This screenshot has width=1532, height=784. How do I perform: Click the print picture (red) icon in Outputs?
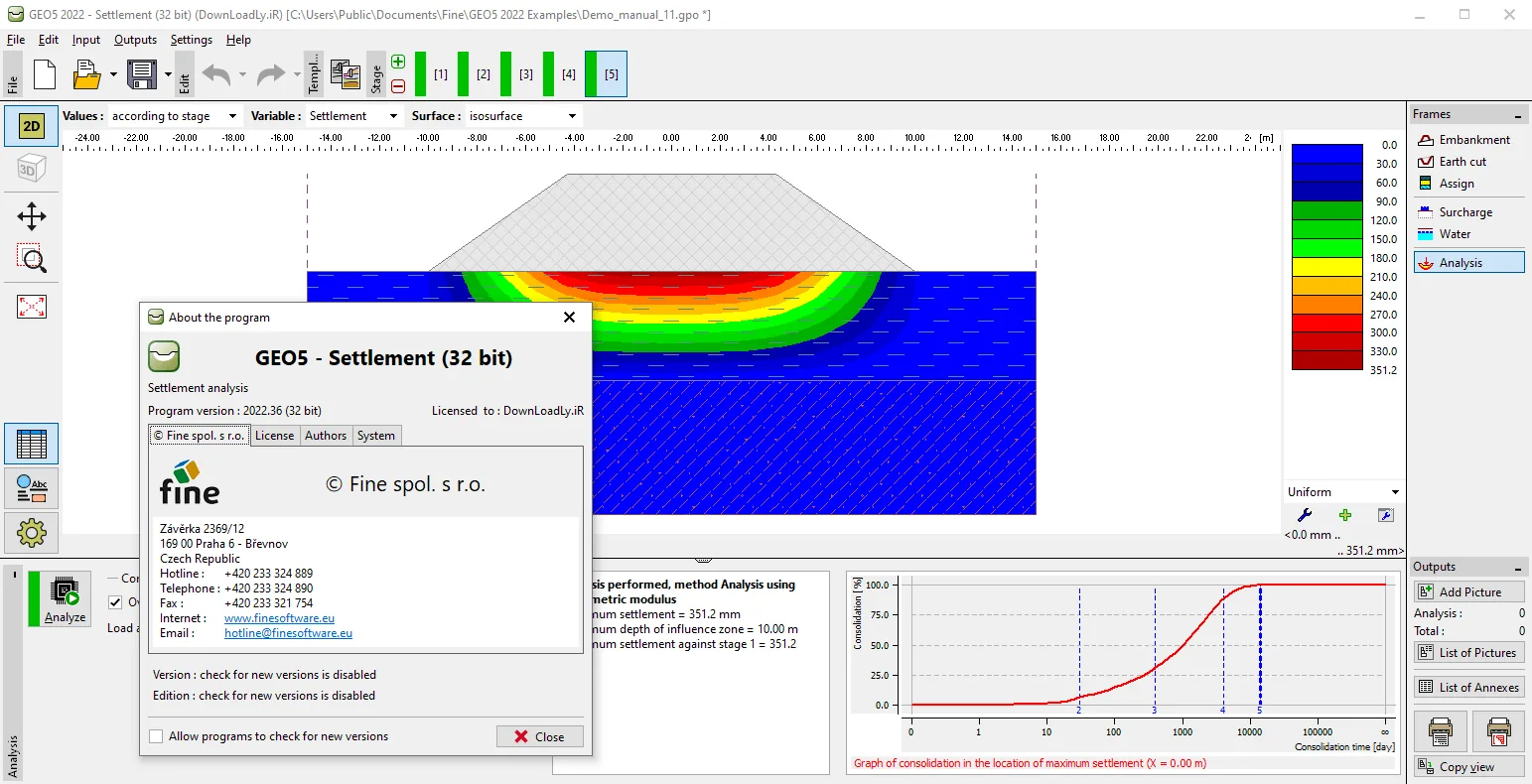point(1499,731)
